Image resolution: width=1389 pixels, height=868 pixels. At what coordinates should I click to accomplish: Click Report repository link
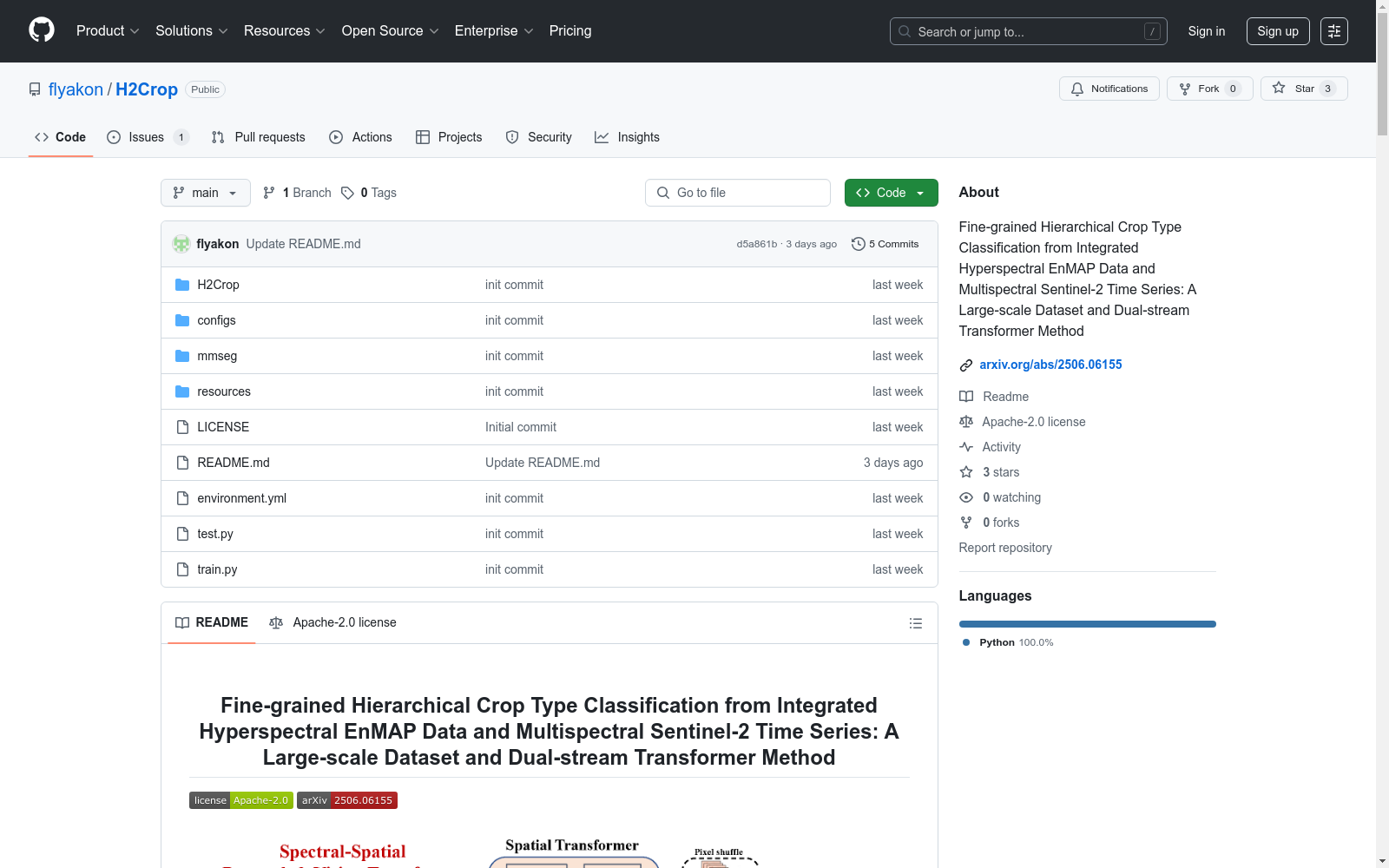click(x=1005, y=548)
